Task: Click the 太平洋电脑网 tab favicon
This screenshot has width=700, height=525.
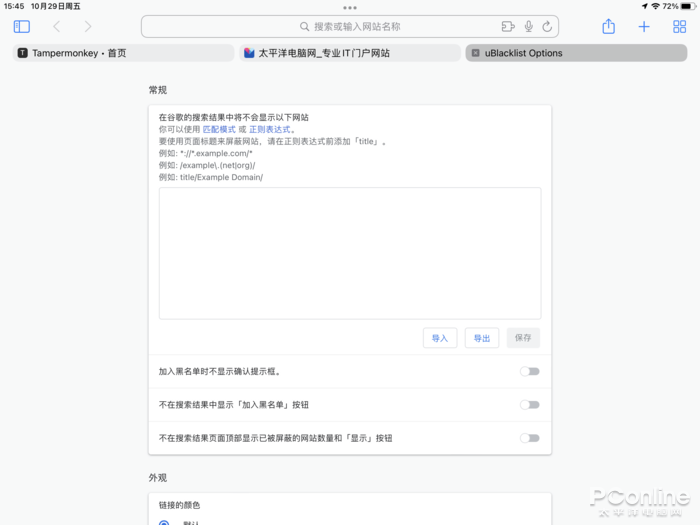Action: (249, 53)
